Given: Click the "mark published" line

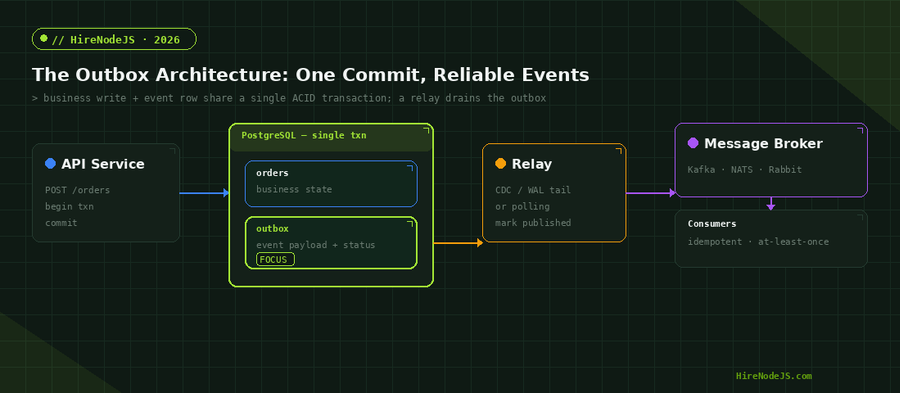Looking at the screenshot, I should 533,223.
